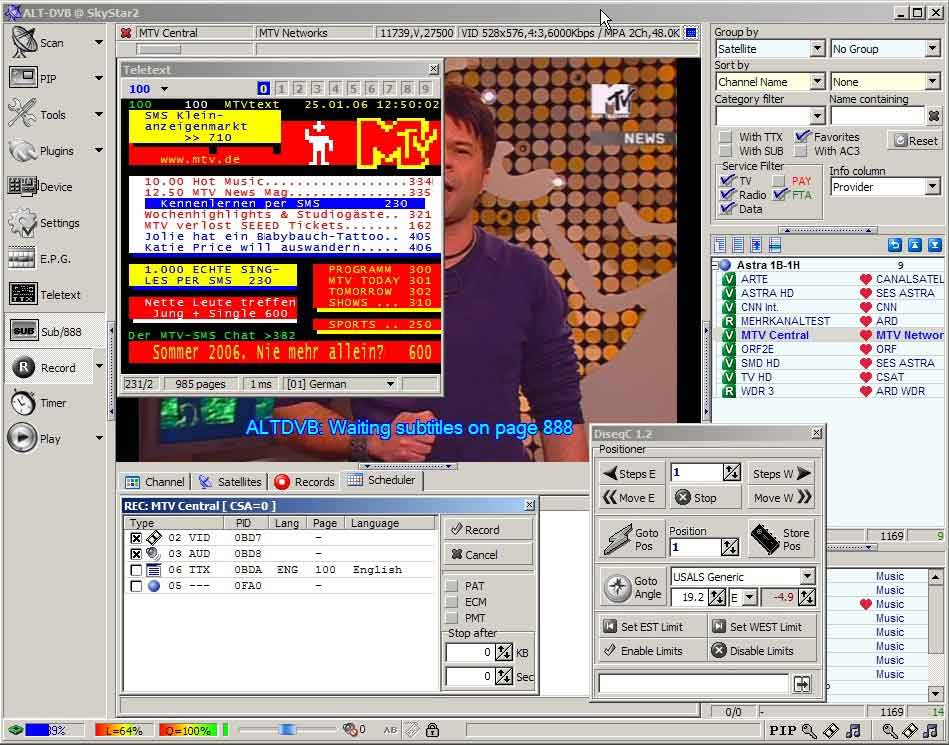
Task: Click the first list view icon above channels
Action: pos(720,245)
